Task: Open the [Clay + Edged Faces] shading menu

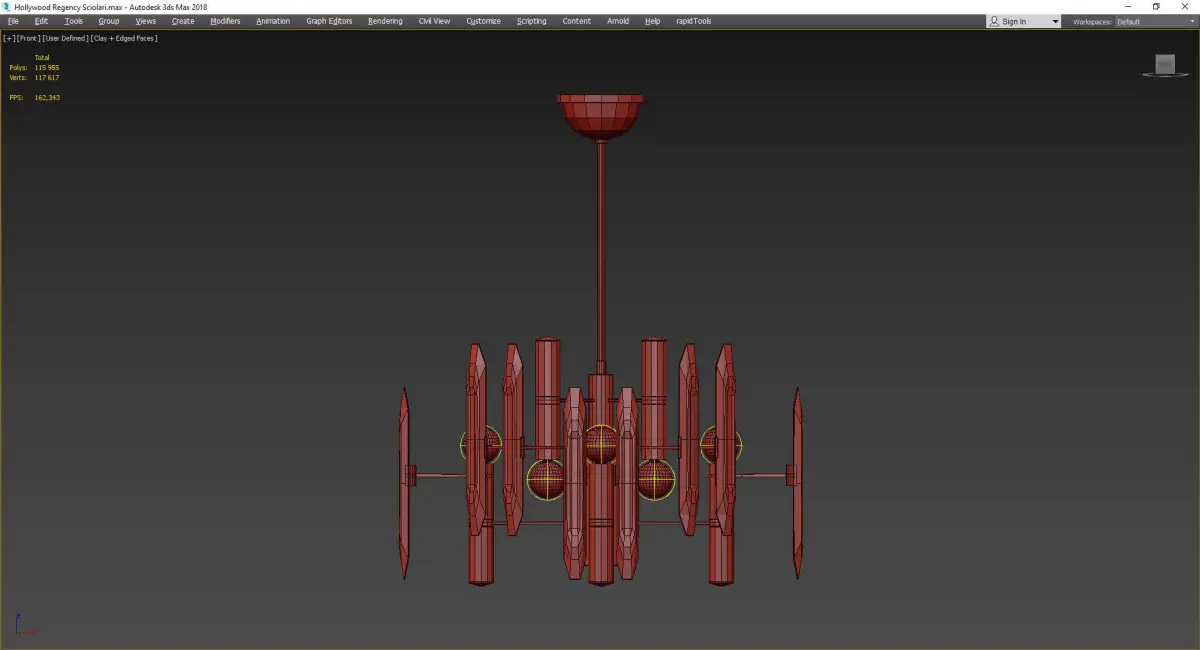Action: click(x=124, y=38)
